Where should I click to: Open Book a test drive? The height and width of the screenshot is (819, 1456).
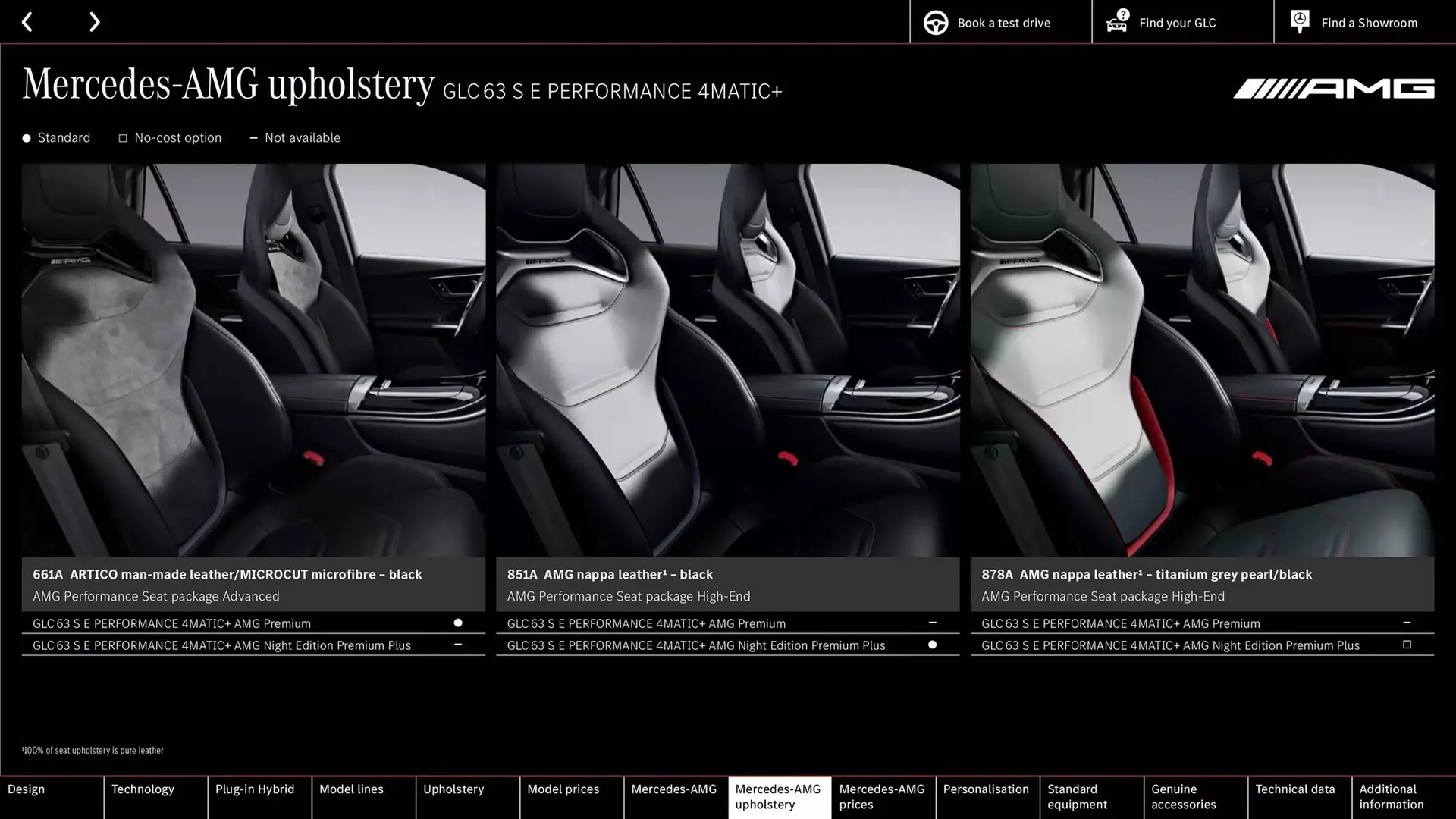click(x=1001, y=22)
